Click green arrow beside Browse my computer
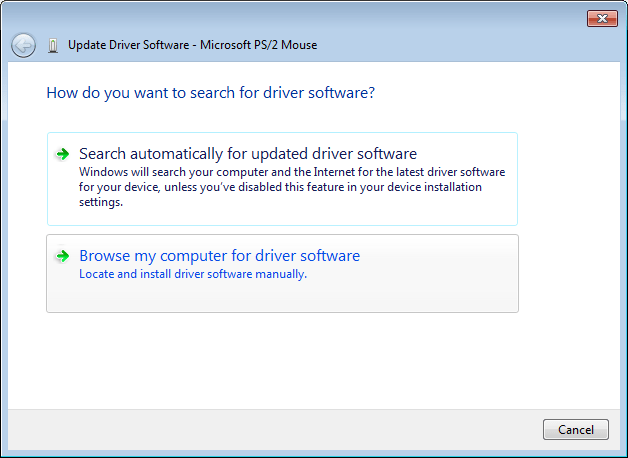Viewport: 628px width, 458px height. 63,256
